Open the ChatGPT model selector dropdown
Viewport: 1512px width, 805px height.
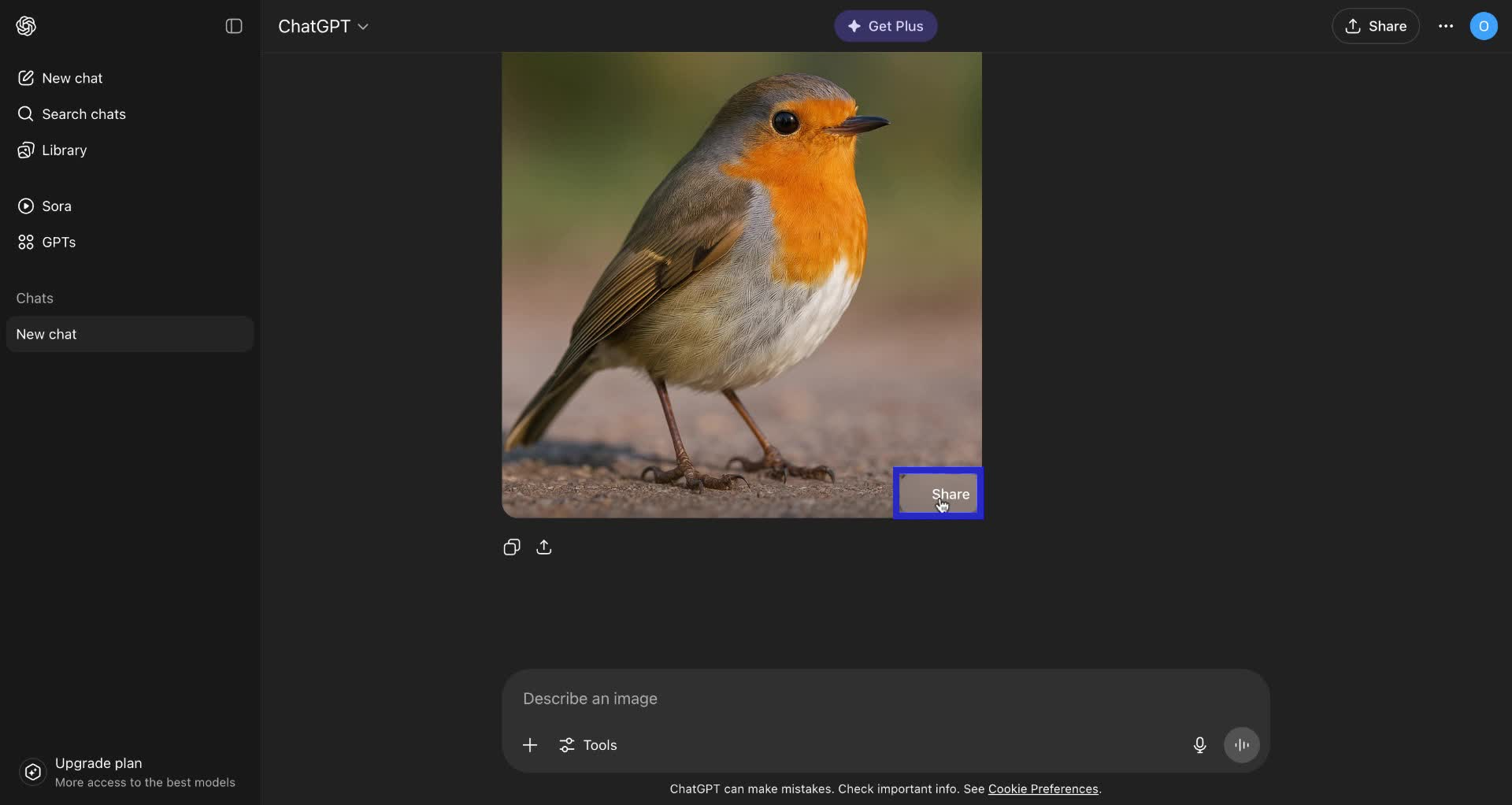point(324,26)
